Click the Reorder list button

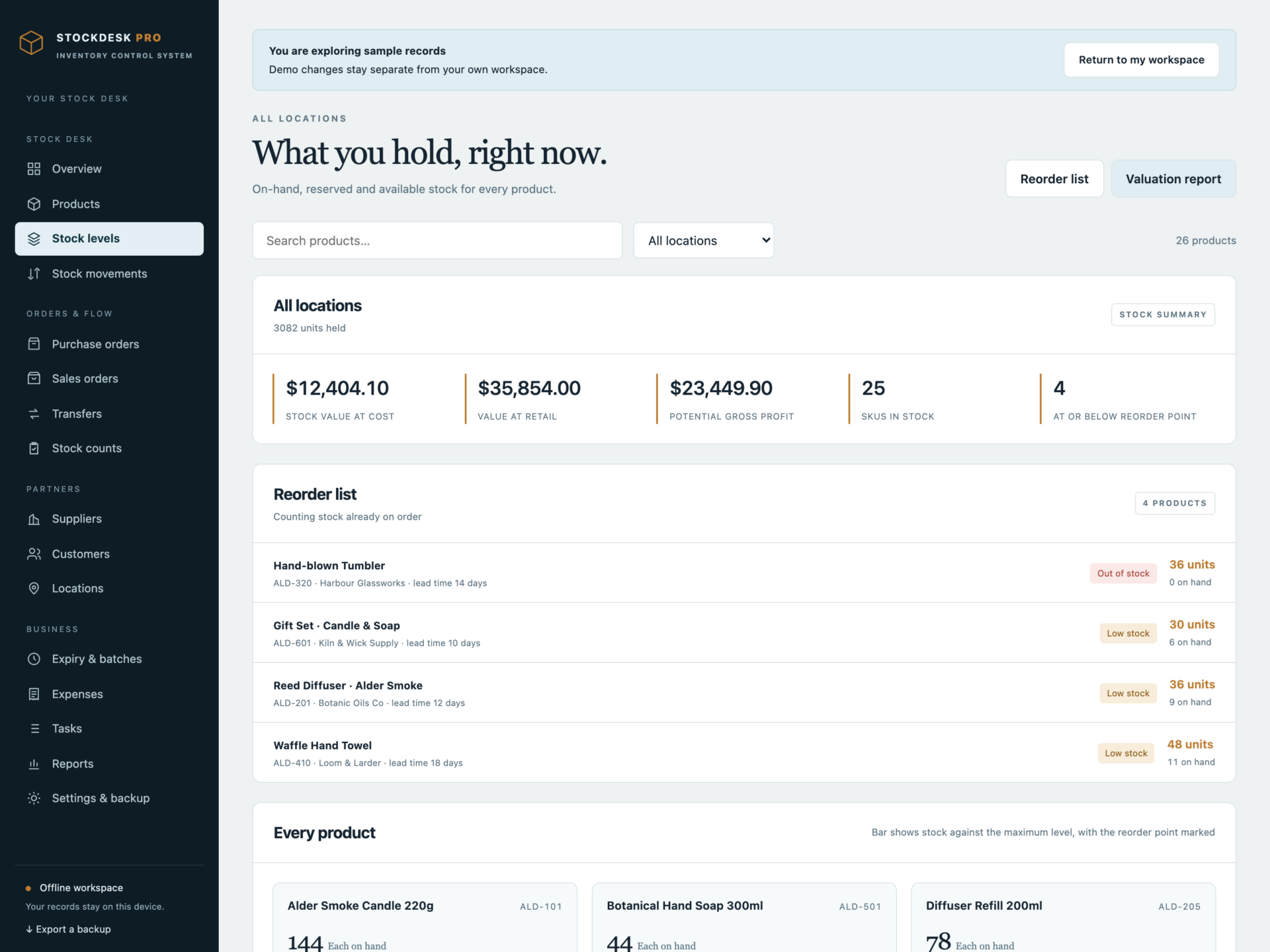(1054, 178)
